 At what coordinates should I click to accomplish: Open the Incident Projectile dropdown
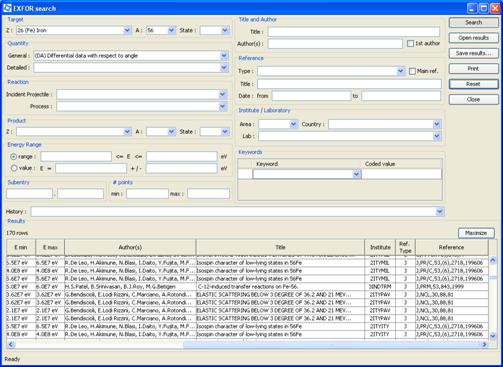(x=223, y=94)
